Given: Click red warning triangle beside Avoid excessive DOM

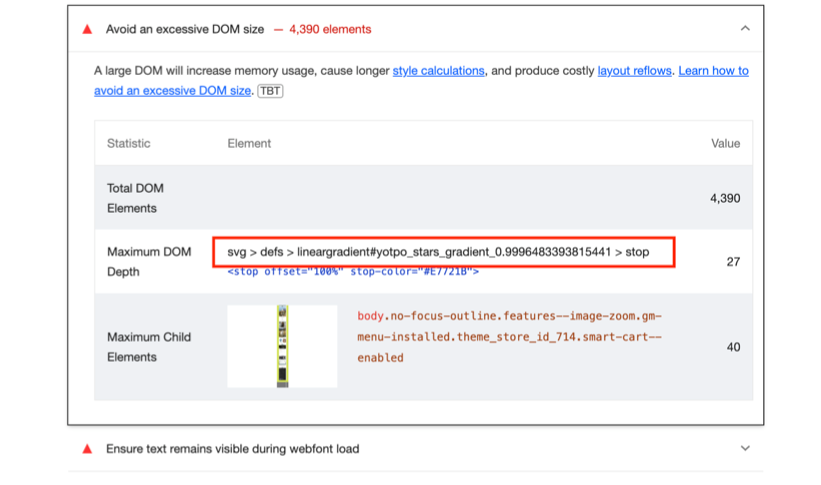Looking at the screenshot, I should click(x=87, y=29).
